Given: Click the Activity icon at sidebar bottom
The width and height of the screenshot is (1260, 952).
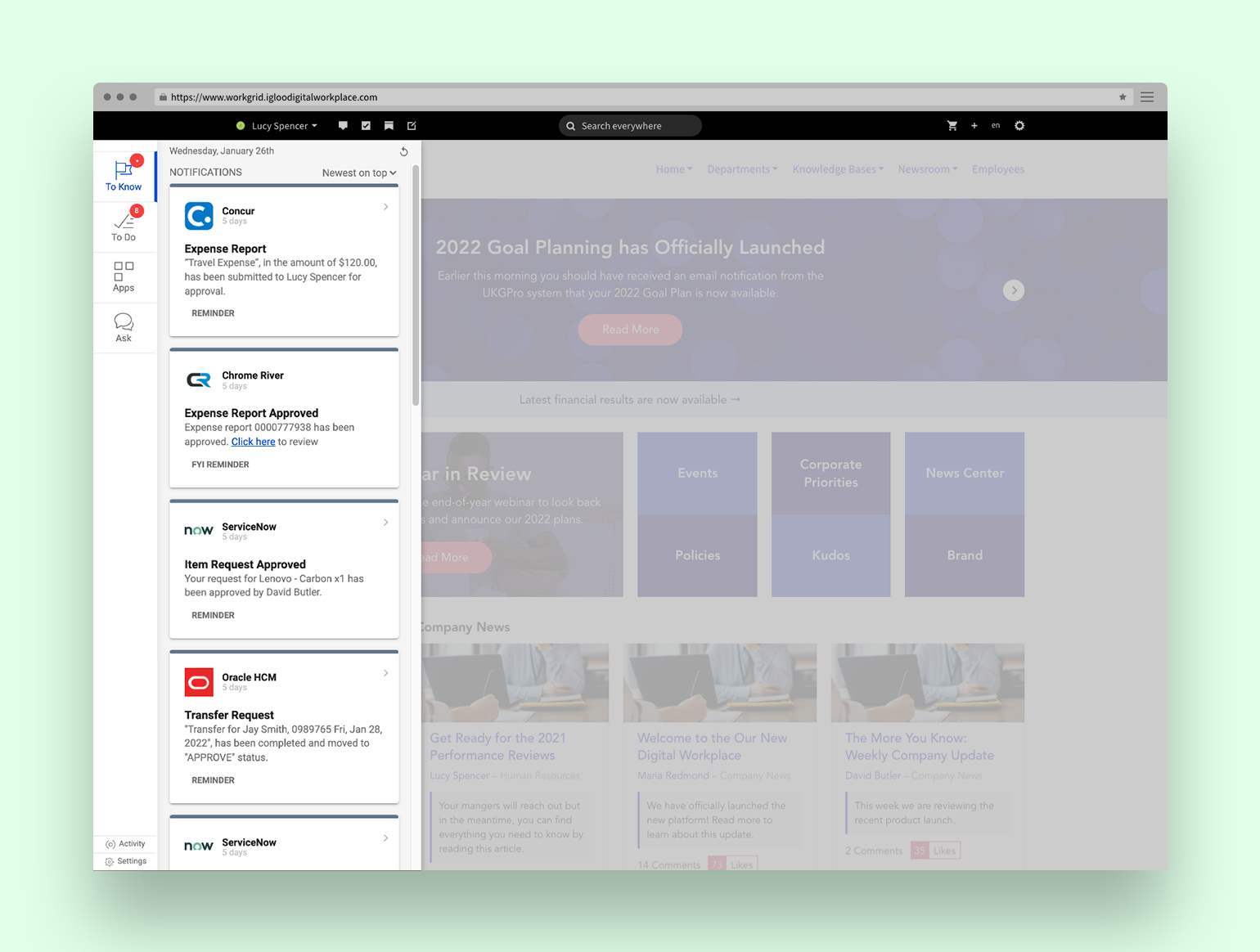Looking at the screenshot, I should (125, 843).
